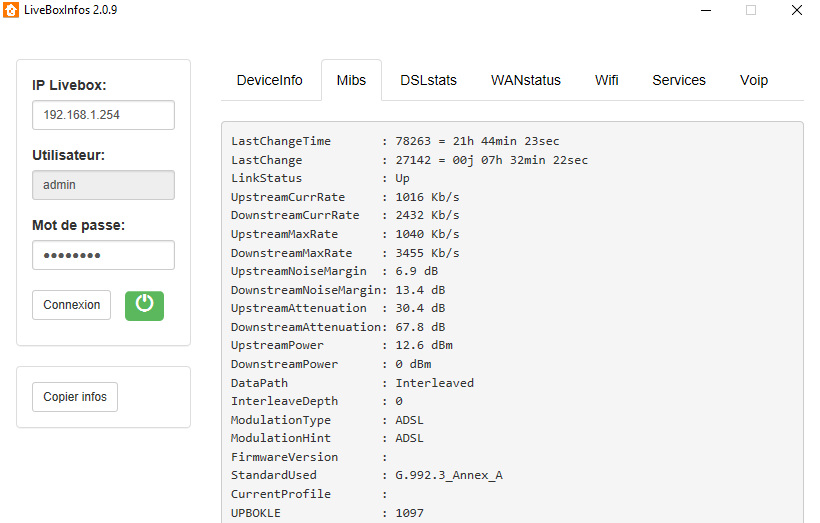Click the Connexion button
Screen dimensions: 820x523
coord(72,305)
